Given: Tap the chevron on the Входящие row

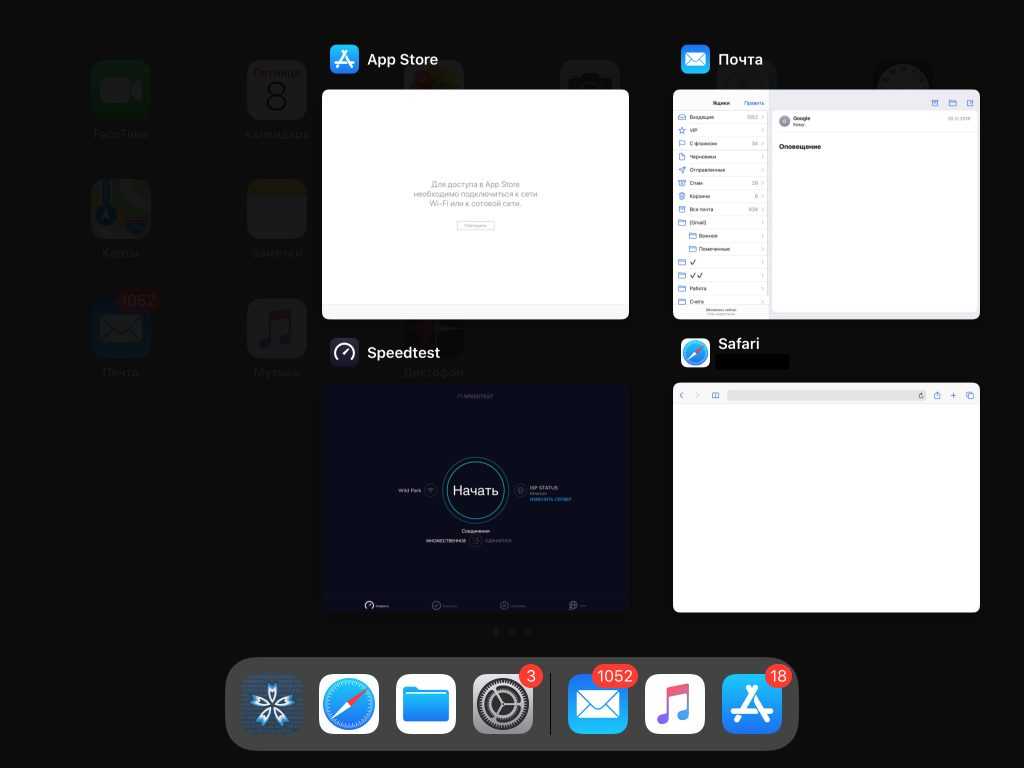Looking at the screenshot, I should point(763,117).
